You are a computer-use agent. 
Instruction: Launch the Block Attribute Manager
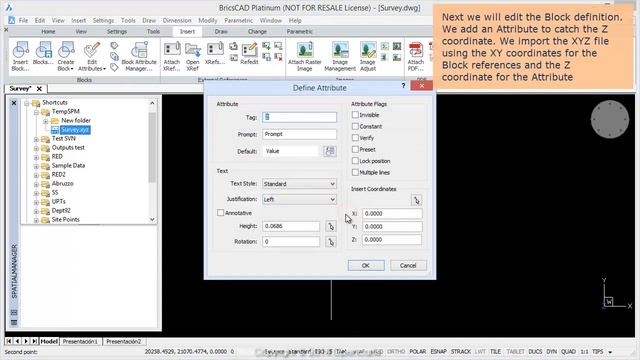click(x=139, y=56)
